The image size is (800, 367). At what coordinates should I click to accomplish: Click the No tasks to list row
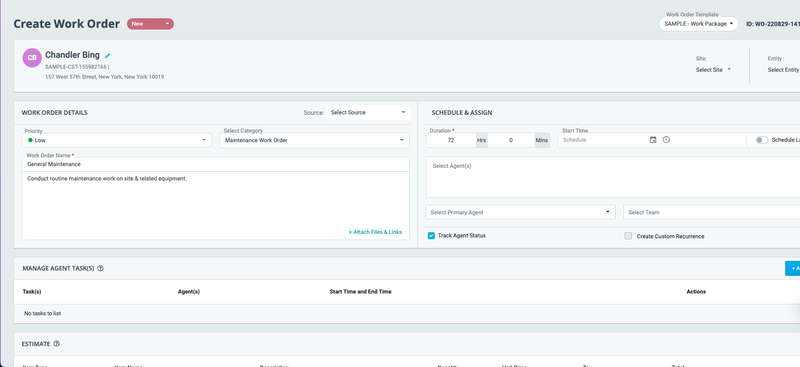pyautogui.click(x=407, y=313)
